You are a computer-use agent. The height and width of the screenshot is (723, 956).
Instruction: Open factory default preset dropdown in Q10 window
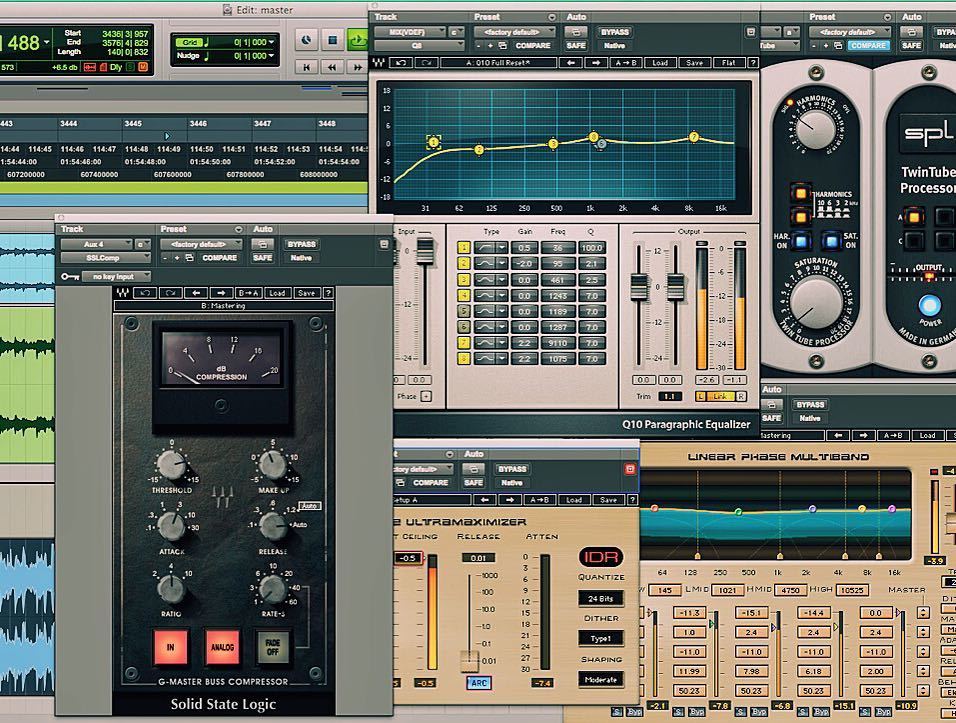point(515,32)
